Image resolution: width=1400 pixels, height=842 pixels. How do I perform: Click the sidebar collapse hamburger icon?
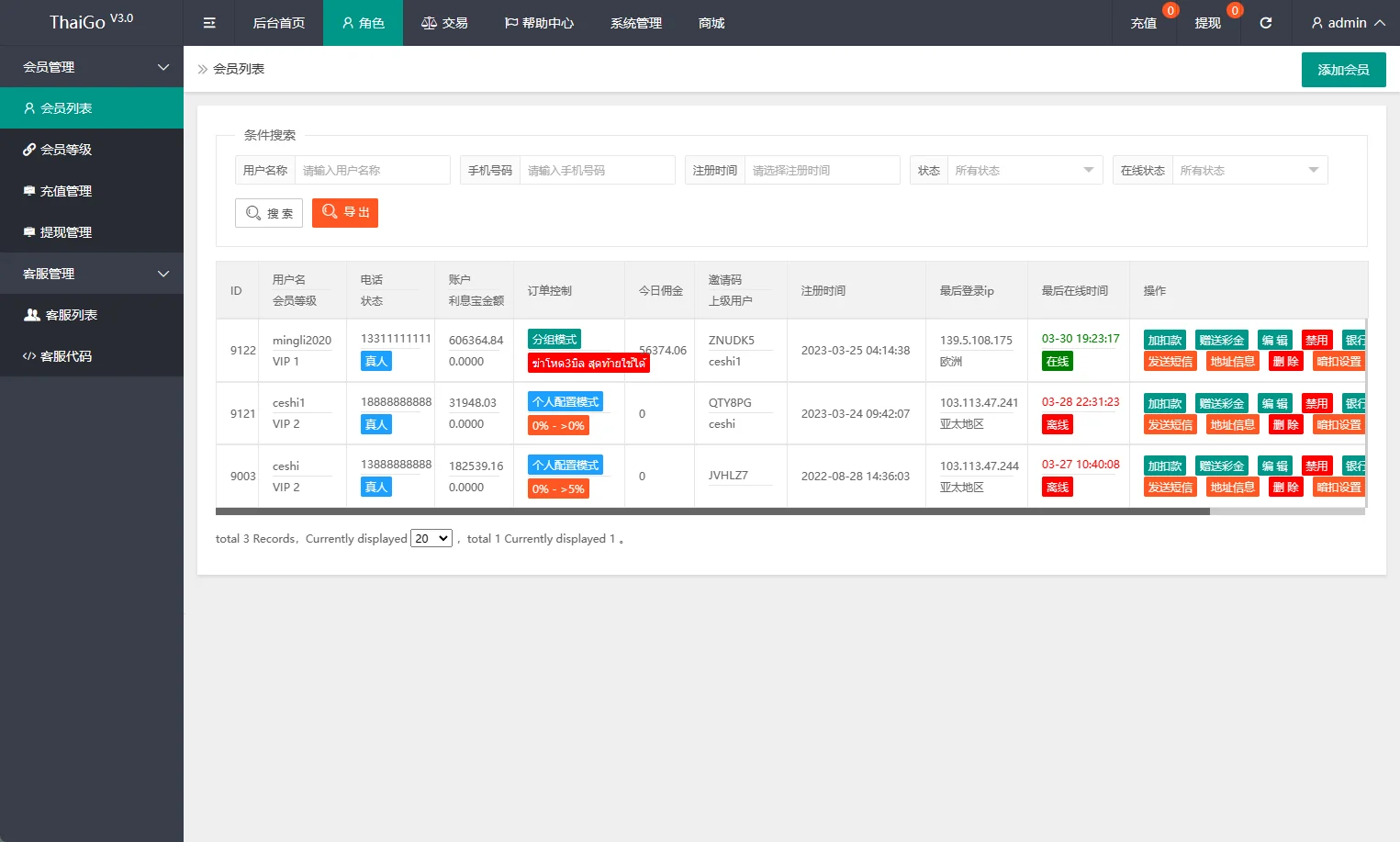pos(209,23)
